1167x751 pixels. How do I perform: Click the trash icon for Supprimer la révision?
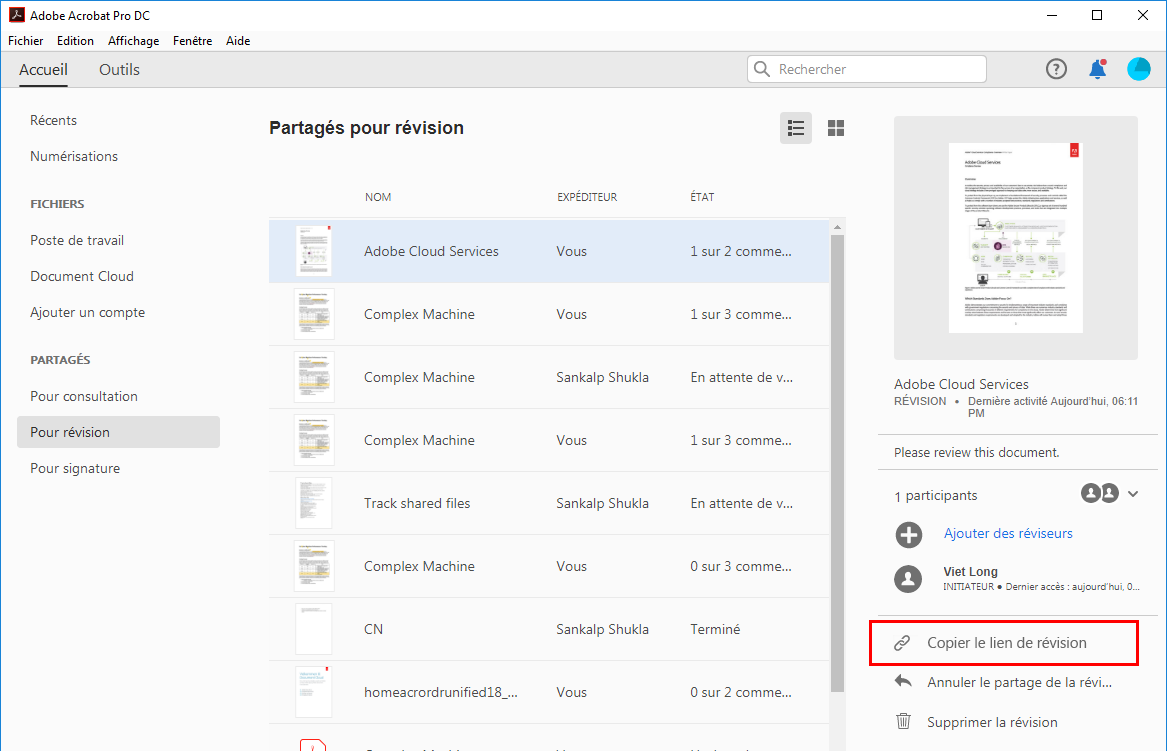pos(903,722)
